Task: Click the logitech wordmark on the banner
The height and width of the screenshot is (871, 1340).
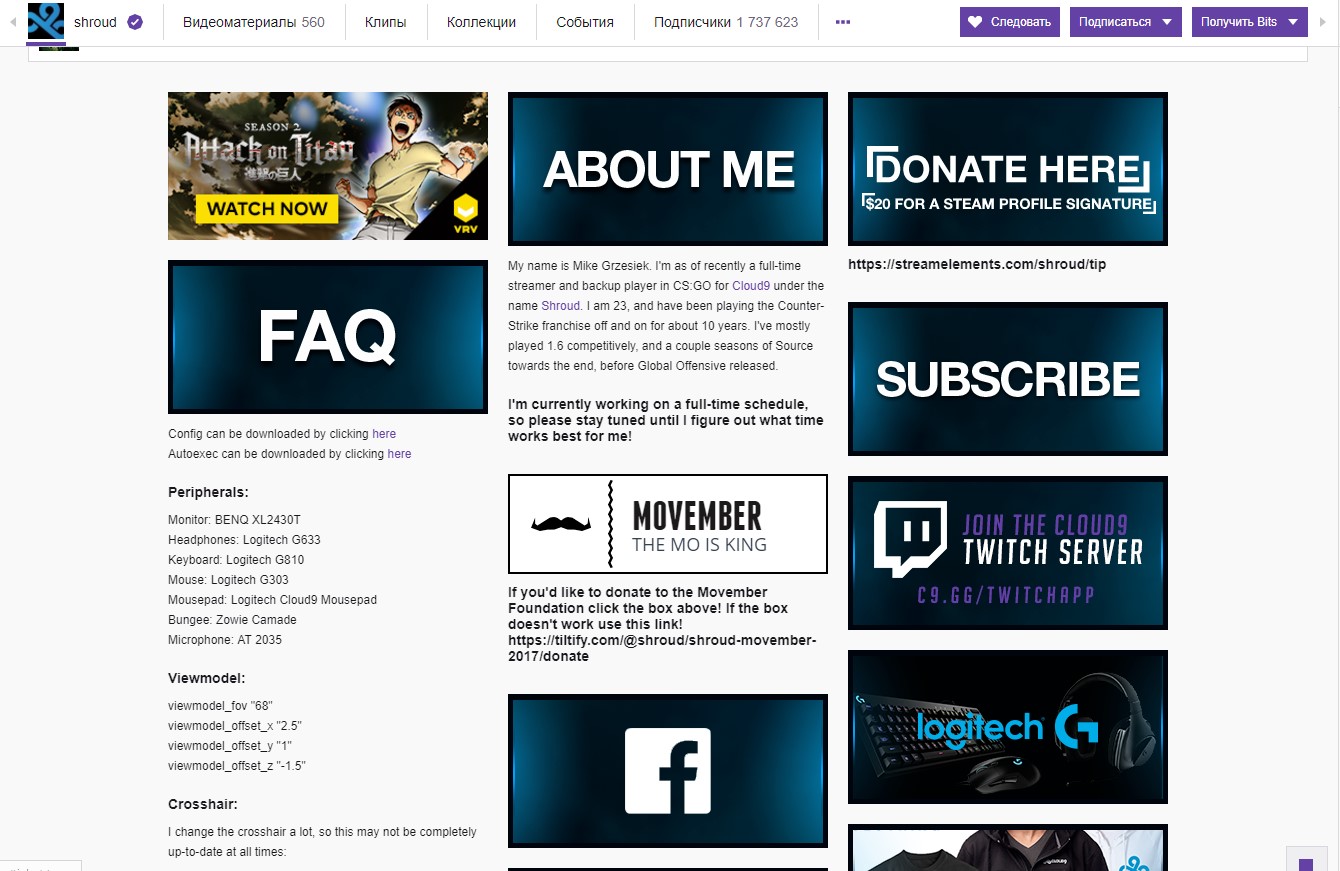Action: point(981,728)
